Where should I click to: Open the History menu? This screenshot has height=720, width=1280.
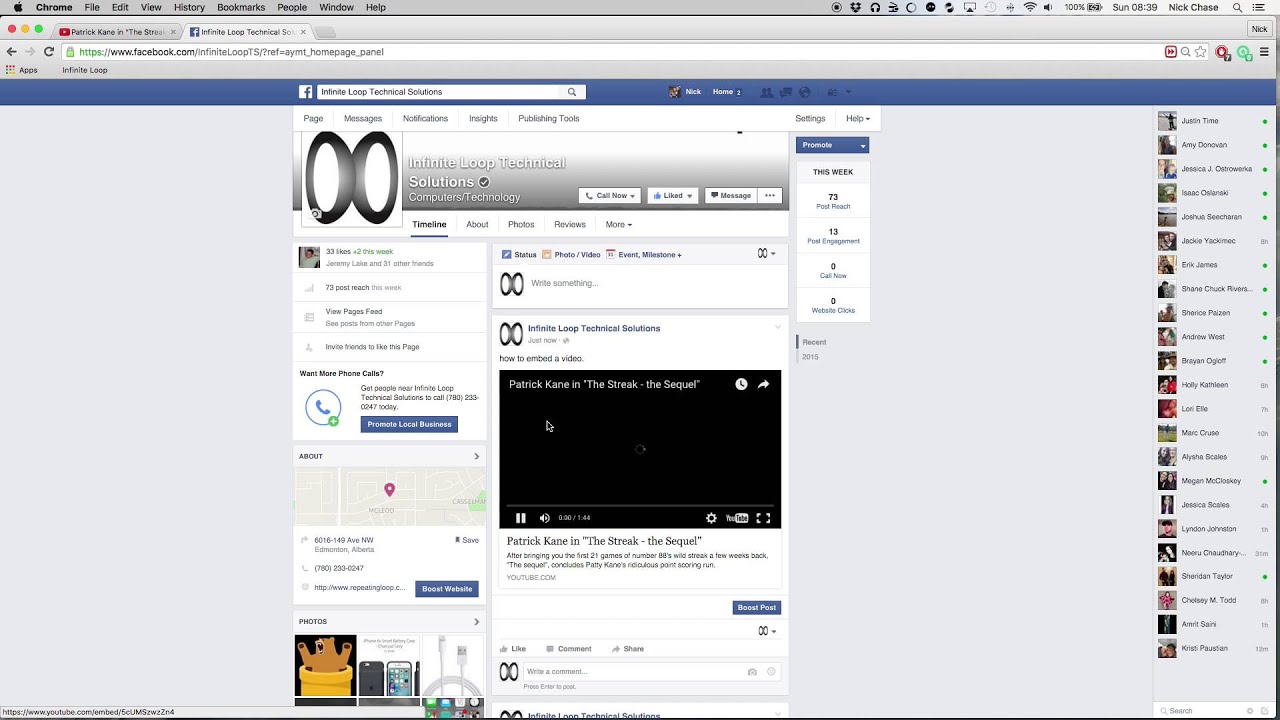click(189, 7)
